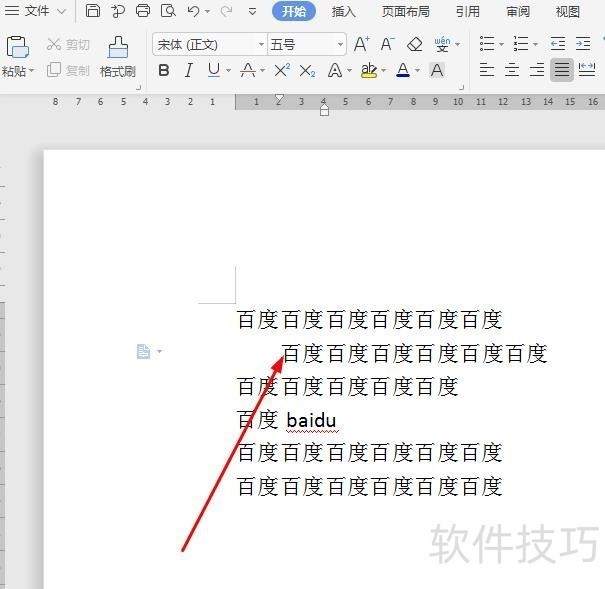Toggle character shading A icon
605x589 pixels.
pyautogui.click(x=437, y=71)
